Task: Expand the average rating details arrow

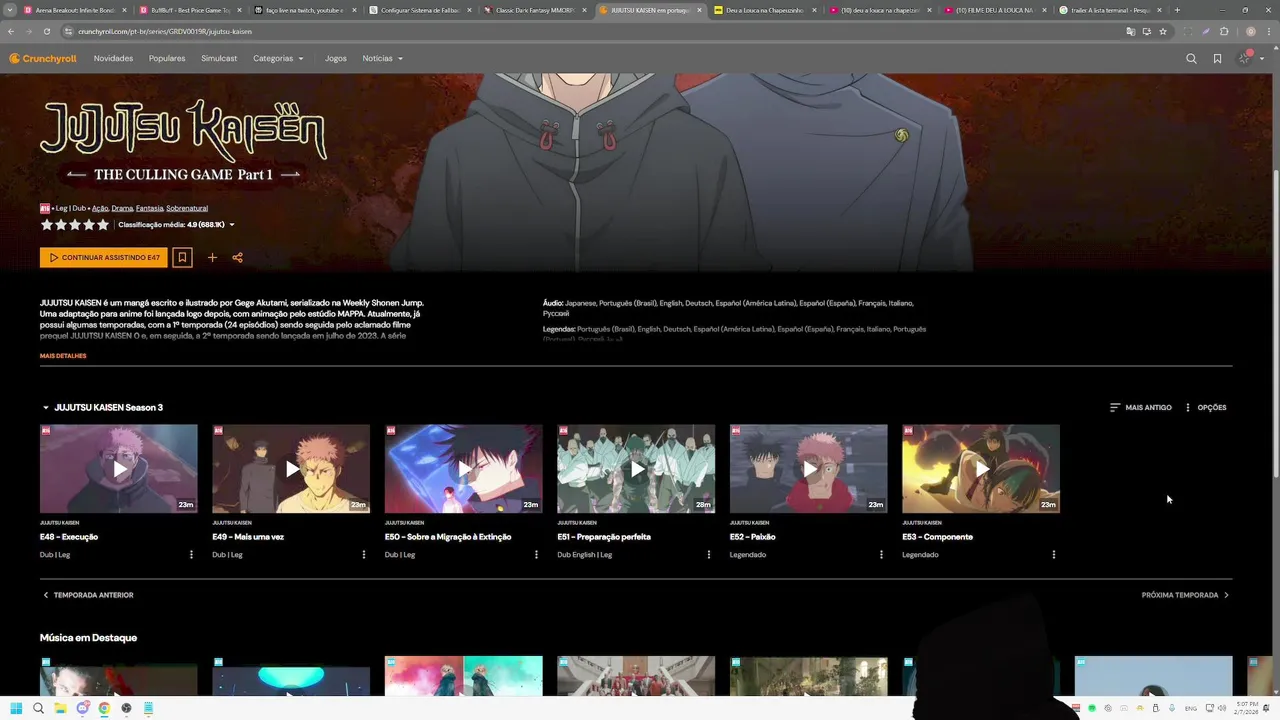Action: (x=232, y=225)
